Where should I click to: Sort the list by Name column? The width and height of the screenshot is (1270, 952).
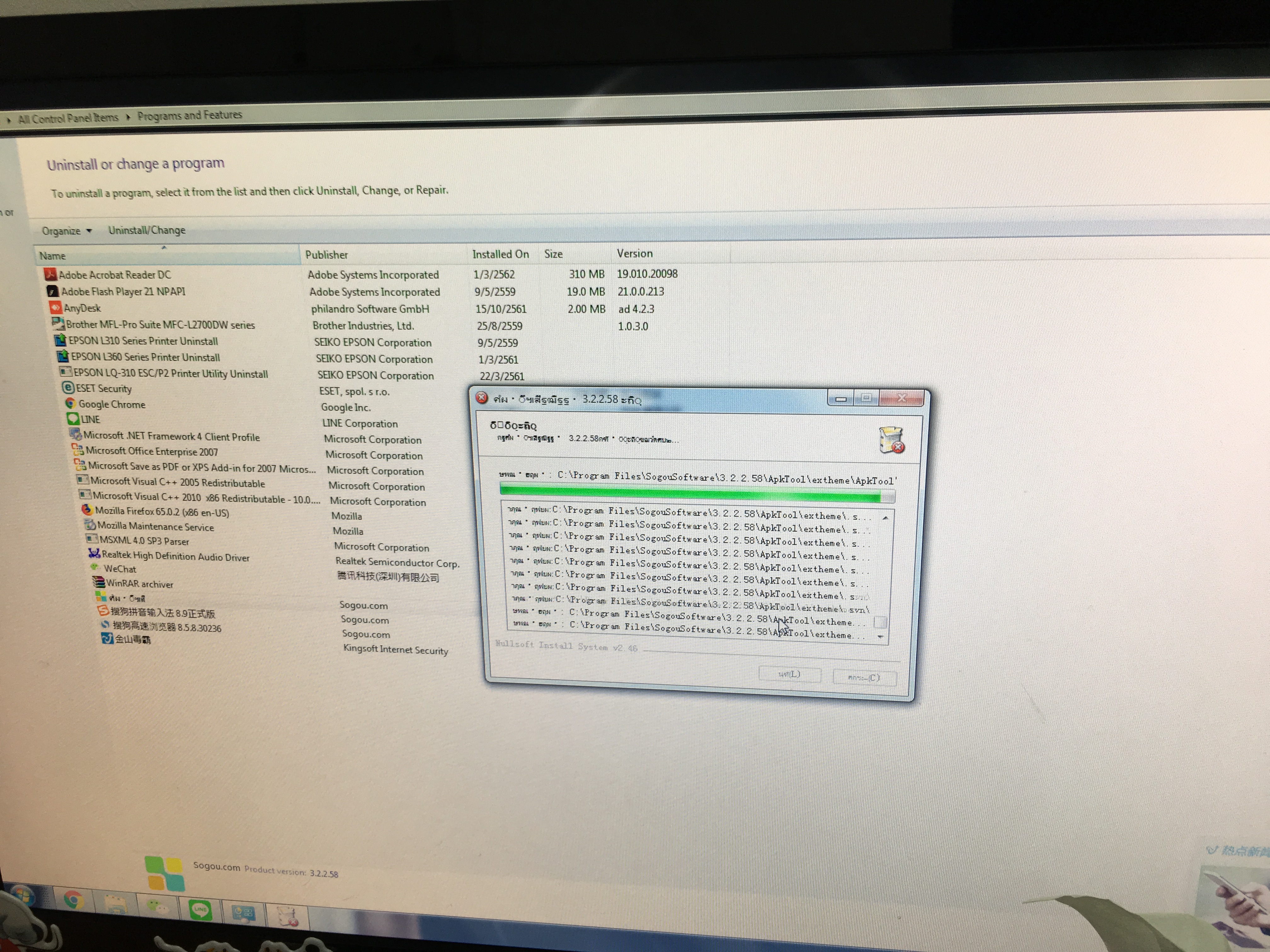(167, 255)
